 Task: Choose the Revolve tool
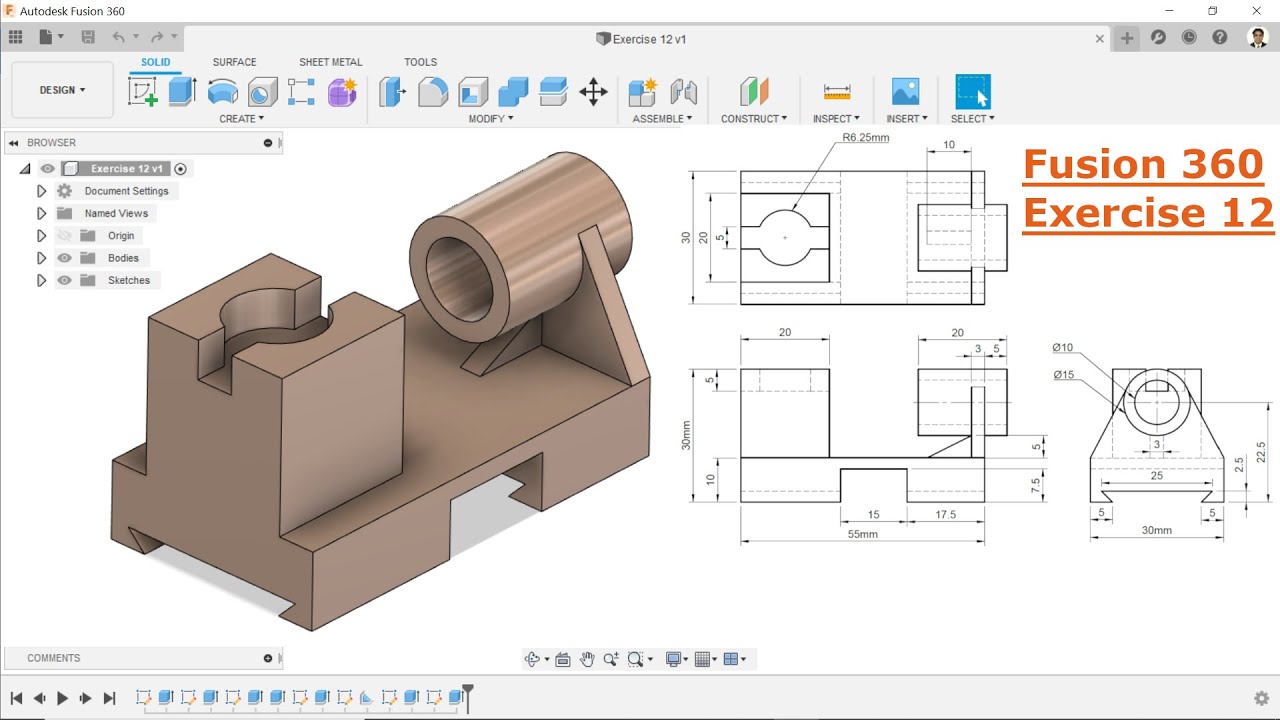(x=222, y=92)
